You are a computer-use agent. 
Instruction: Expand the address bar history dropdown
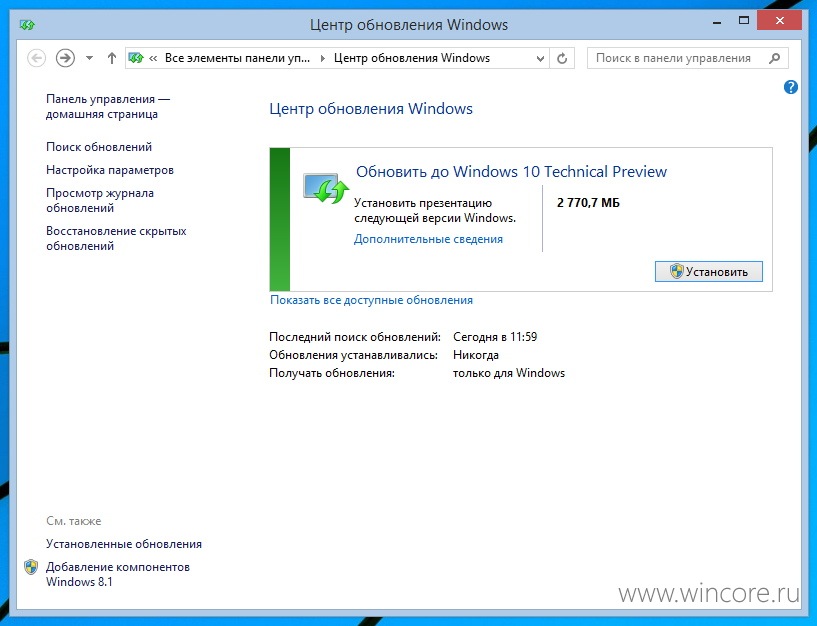540,58
